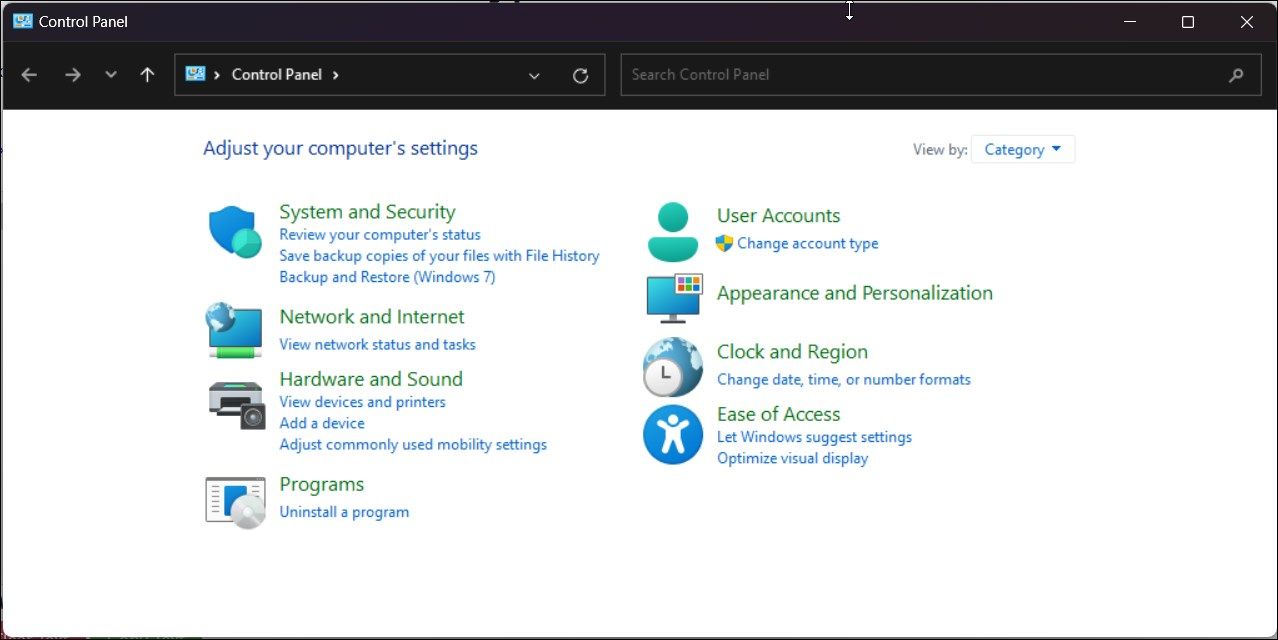Open Hardware and Sound heading
The height and width of the screenshot is (640, 1278).
click(371, 378)
